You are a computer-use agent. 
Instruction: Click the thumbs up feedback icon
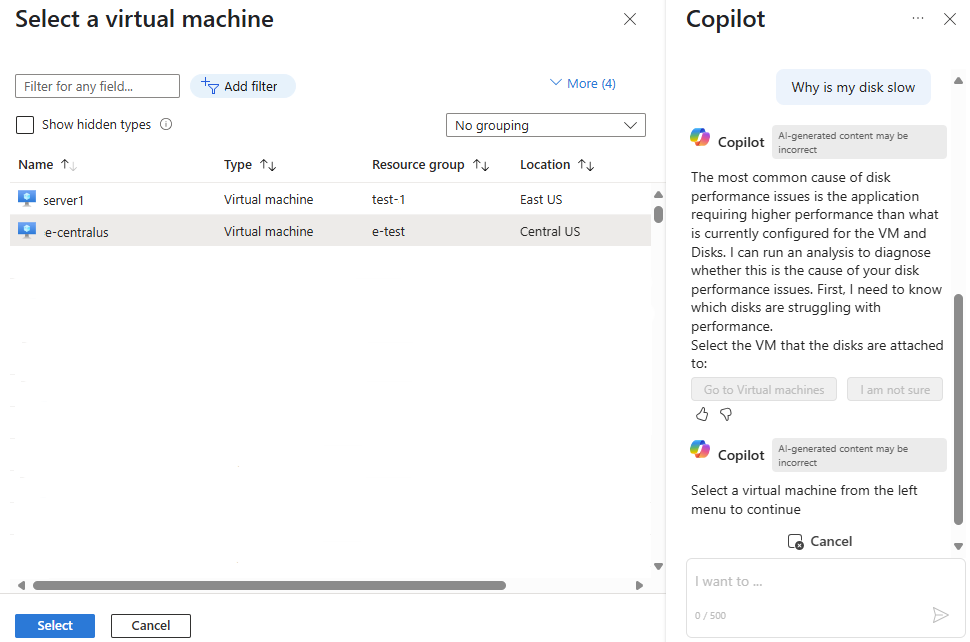[701, 414]
